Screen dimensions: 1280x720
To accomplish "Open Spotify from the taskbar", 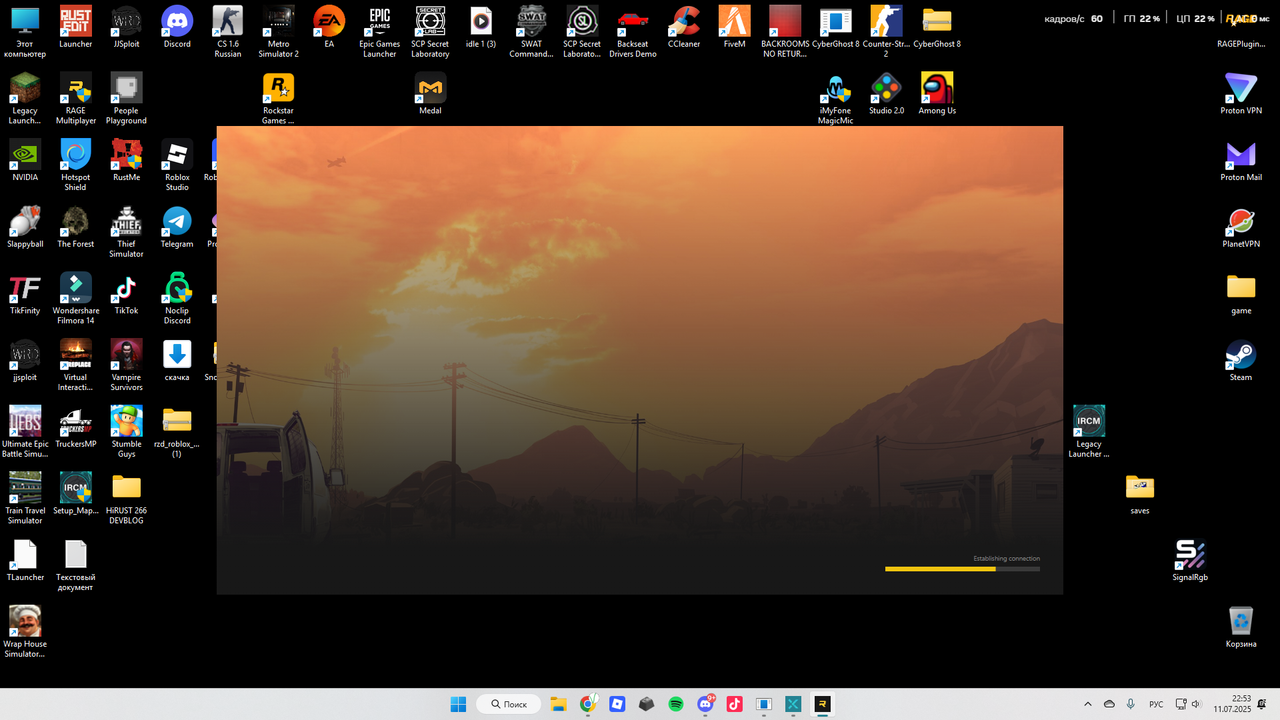I will coord(676,704).
